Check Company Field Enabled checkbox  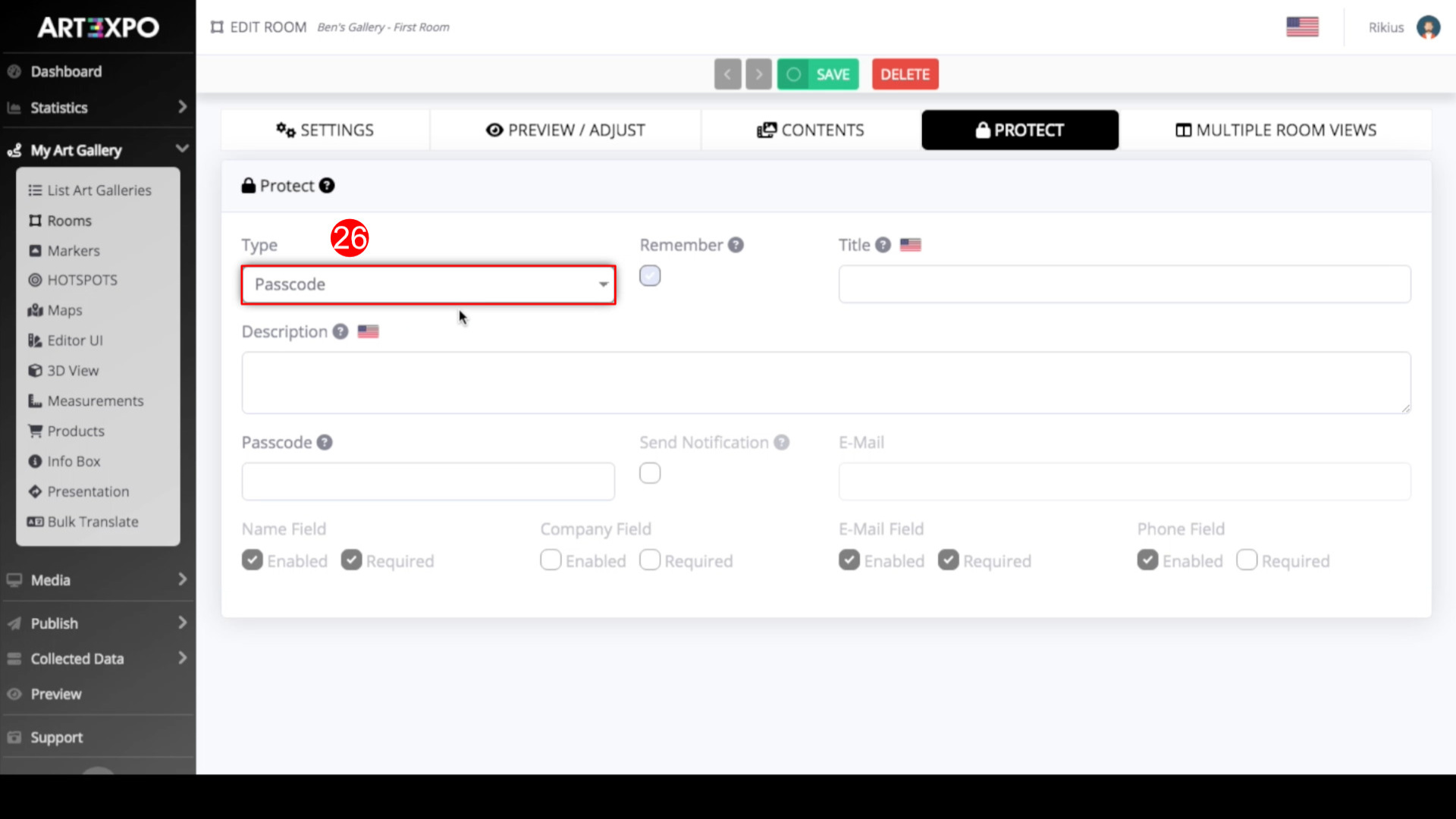point(551,560)
